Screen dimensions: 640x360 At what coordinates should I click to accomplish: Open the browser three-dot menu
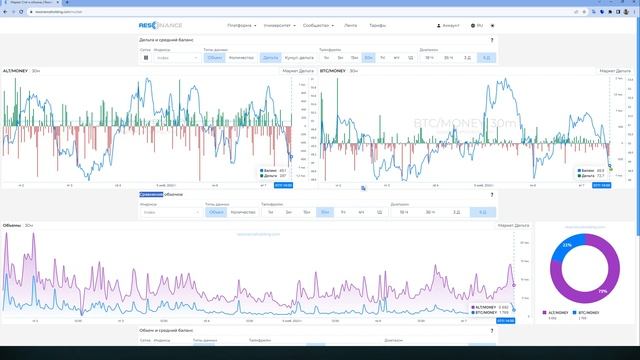(635, 12)
